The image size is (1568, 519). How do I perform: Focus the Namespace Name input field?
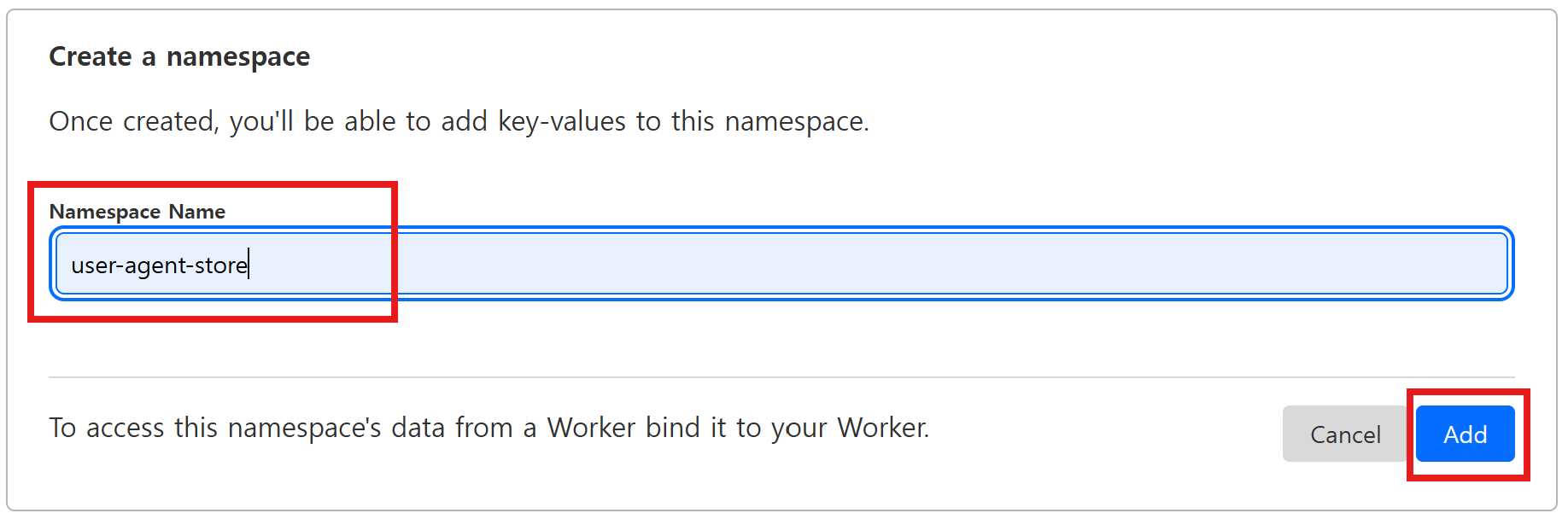[x=781, y=265]
